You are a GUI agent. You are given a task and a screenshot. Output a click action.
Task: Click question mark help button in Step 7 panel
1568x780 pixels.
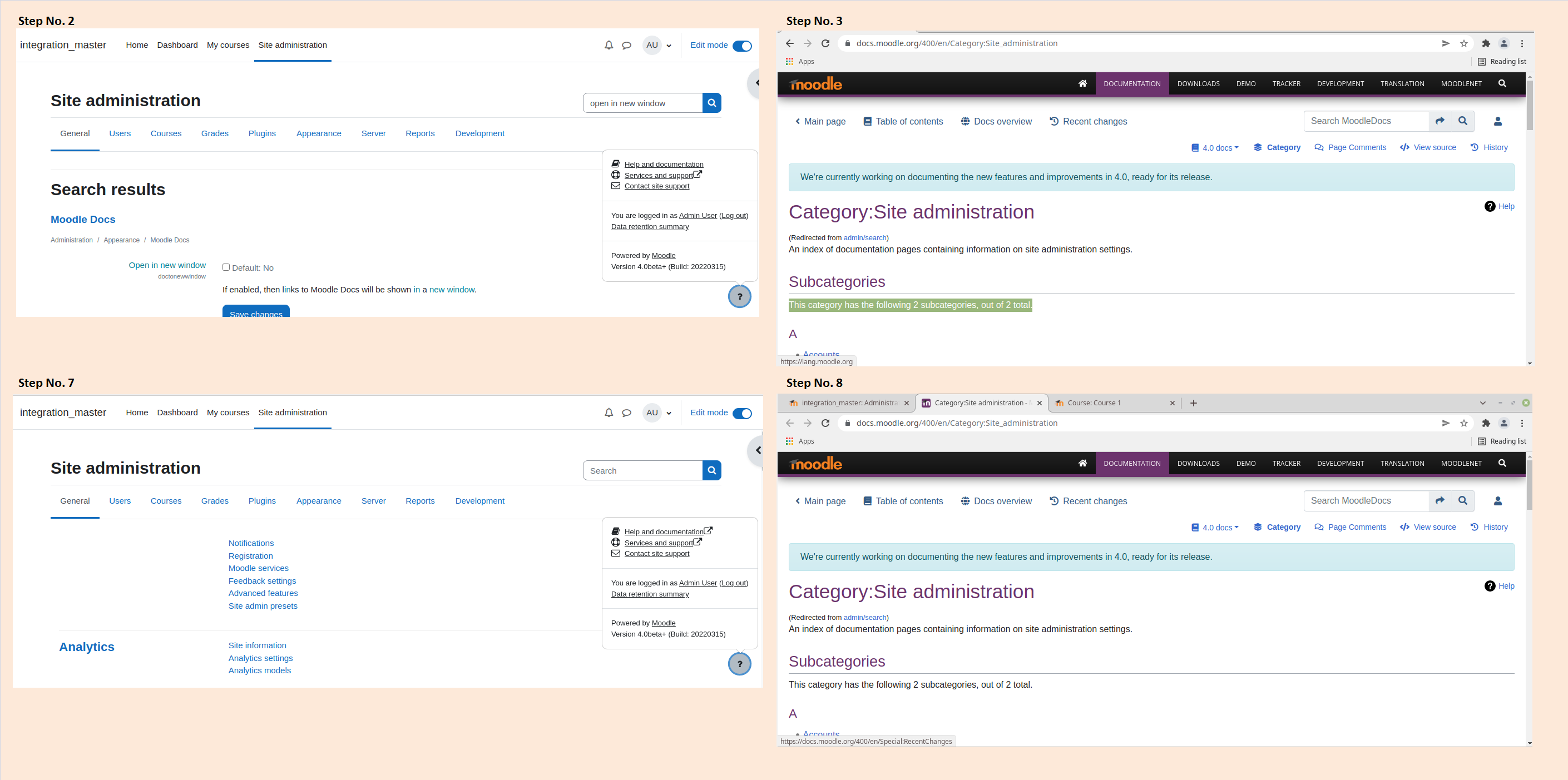[x=740, y=664]
